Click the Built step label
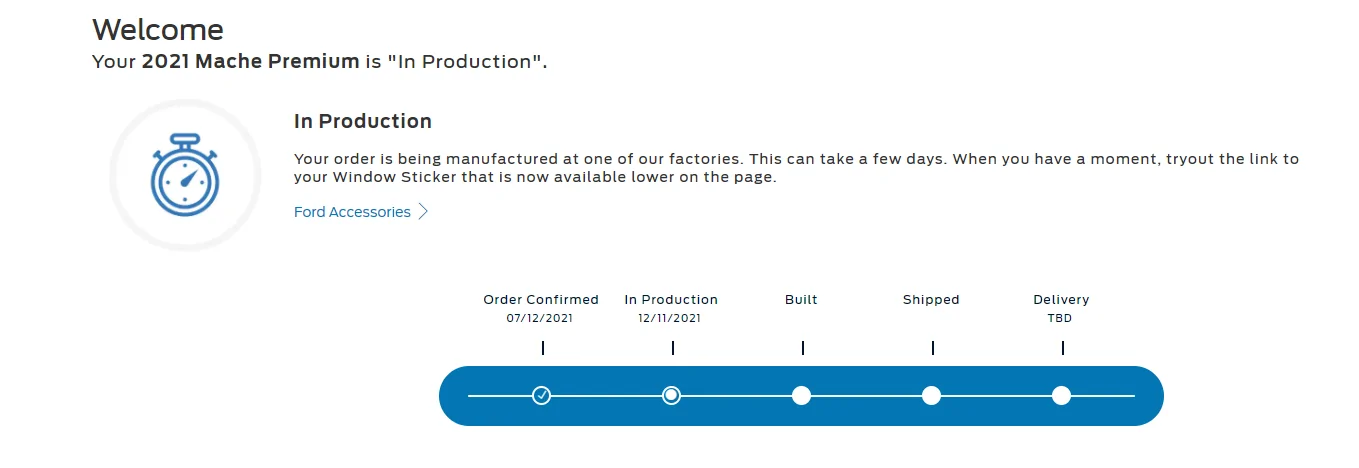Image resolution: width=1359 pixels, height=468 pixels. [801, 299]
